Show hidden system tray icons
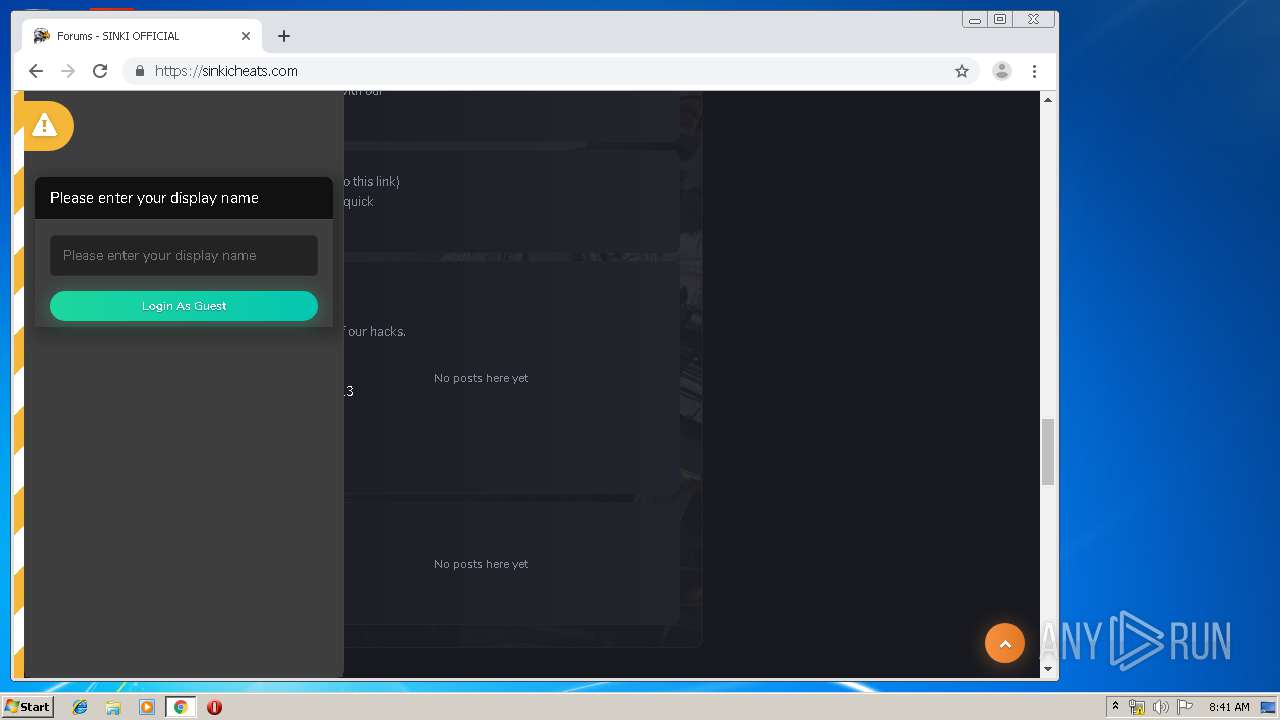 coord(1115,707)
